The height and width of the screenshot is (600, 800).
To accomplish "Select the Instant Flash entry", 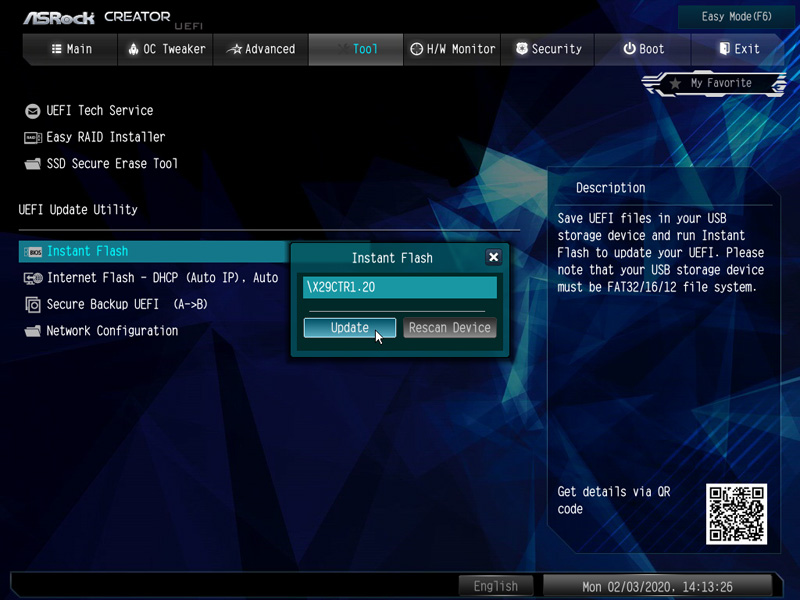I will tap(154, 252).
